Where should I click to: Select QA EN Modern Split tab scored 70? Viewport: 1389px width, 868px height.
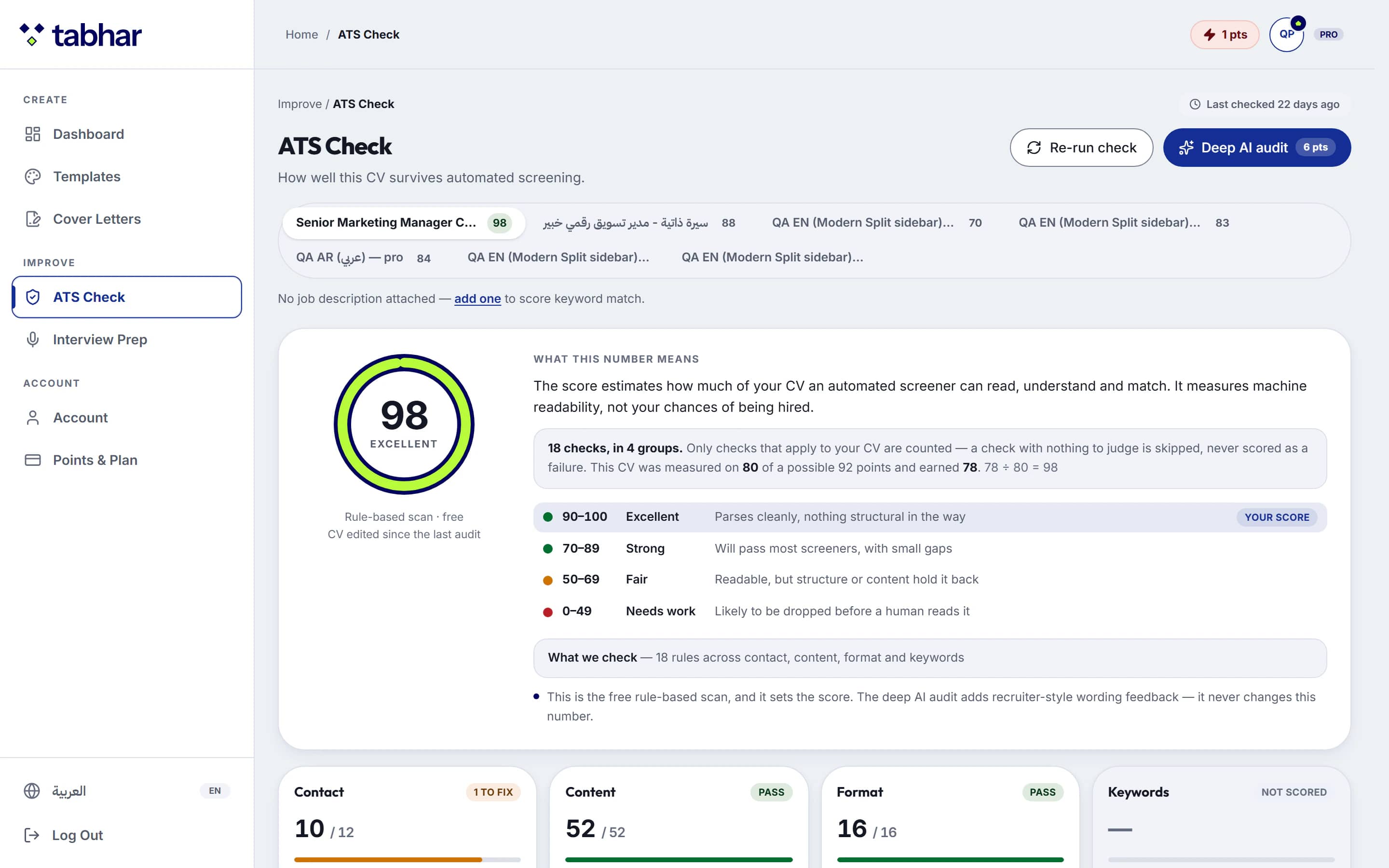876,223
